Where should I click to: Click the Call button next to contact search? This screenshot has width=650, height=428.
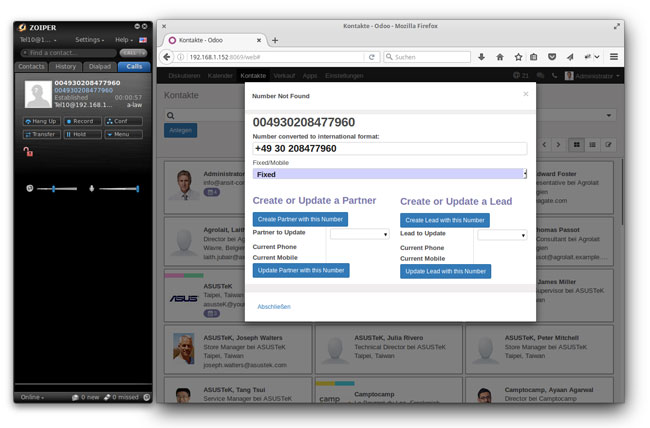133,53
